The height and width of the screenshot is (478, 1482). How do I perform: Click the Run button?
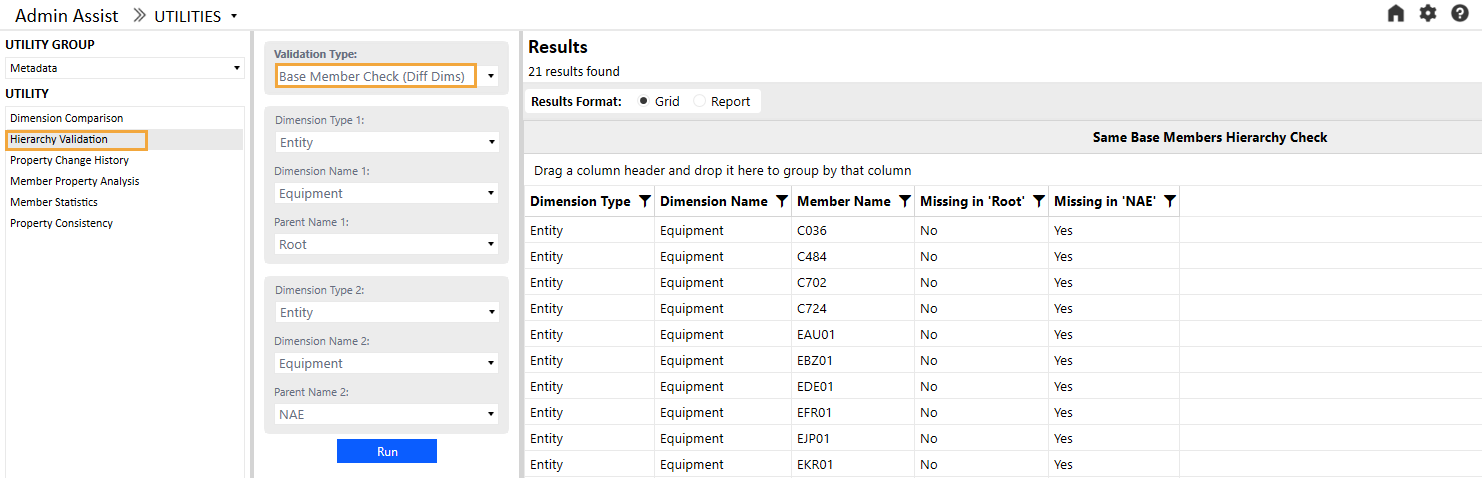pyautogui.click(x=387, y=451)
